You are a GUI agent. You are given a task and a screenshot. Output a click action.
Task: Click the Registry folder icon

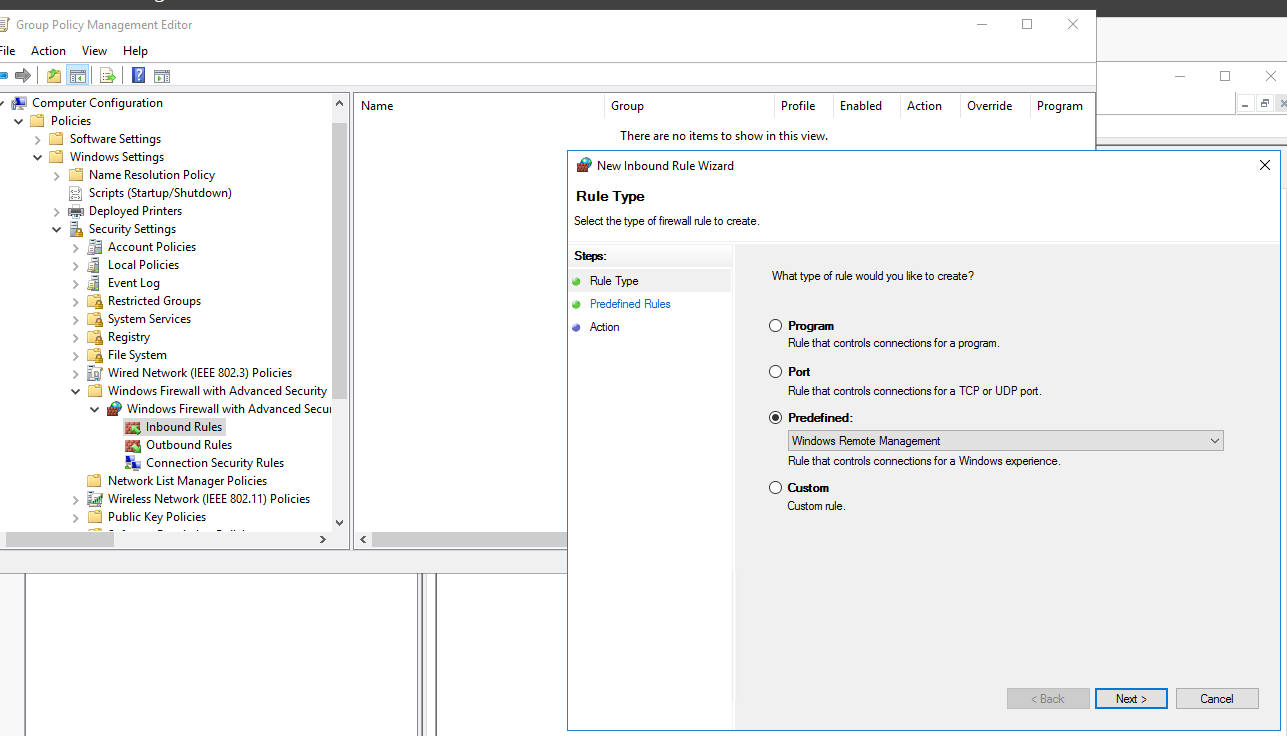pyautogui.click(x=95, y=337)
